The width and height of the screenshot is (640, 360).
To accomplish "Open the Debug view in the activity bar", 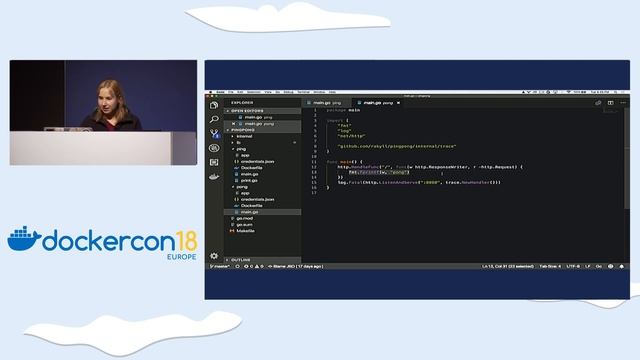I will coord(214,148).
